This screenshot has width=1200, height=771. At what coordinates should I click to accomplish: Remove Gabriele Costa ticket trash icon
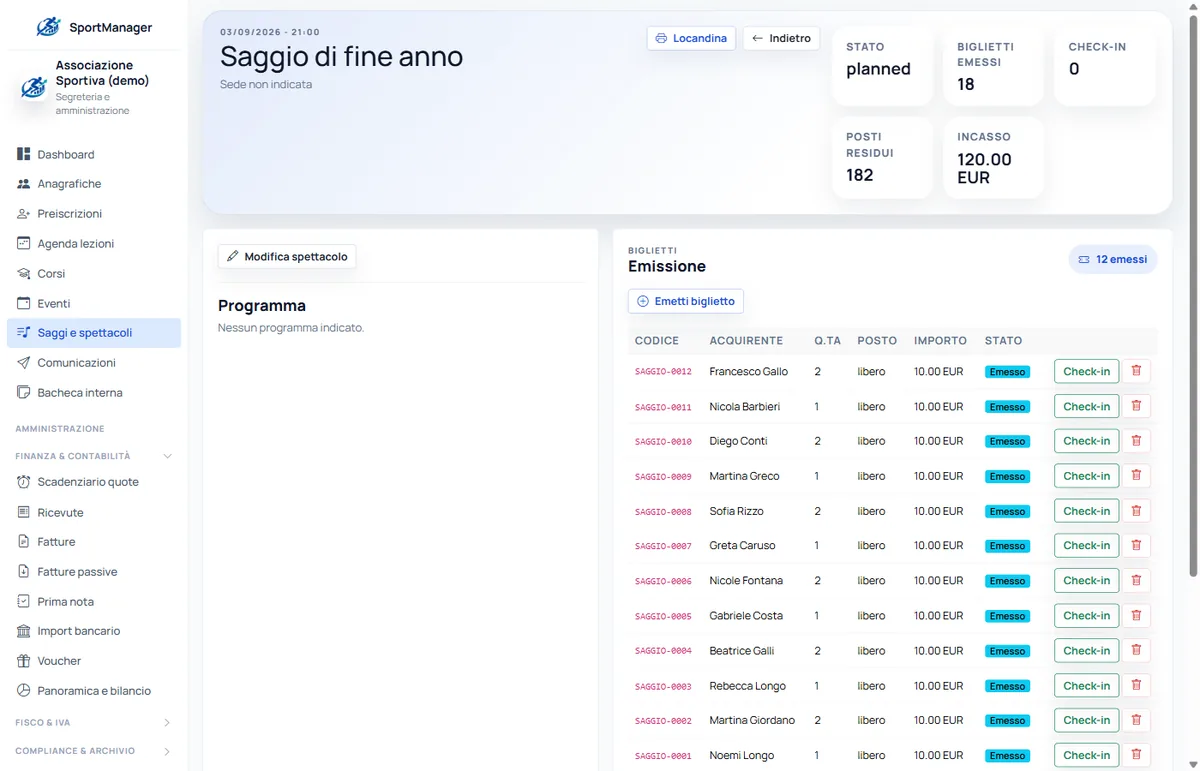(x=1136, y=615)
